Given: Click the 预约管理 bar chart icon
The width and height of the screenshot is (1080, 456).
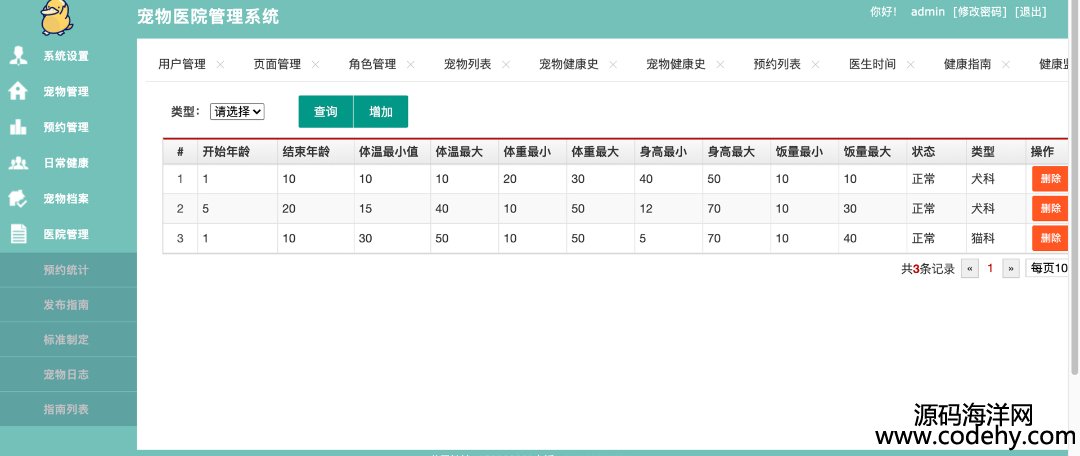Looking at the screenshot, I should 19,127.
